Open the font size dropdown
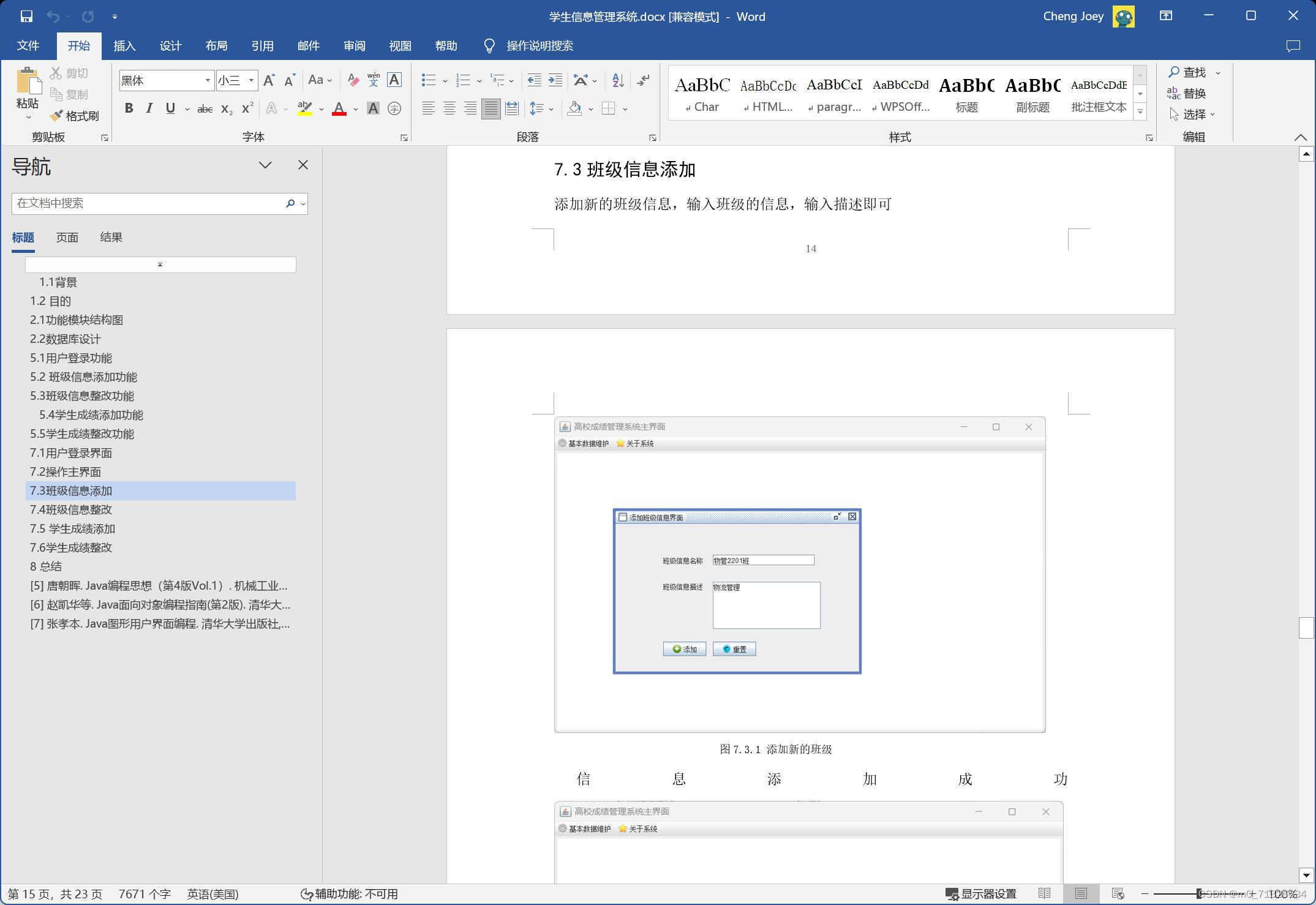The height and width of the screenshot is (905, 1316). (251, 80)
